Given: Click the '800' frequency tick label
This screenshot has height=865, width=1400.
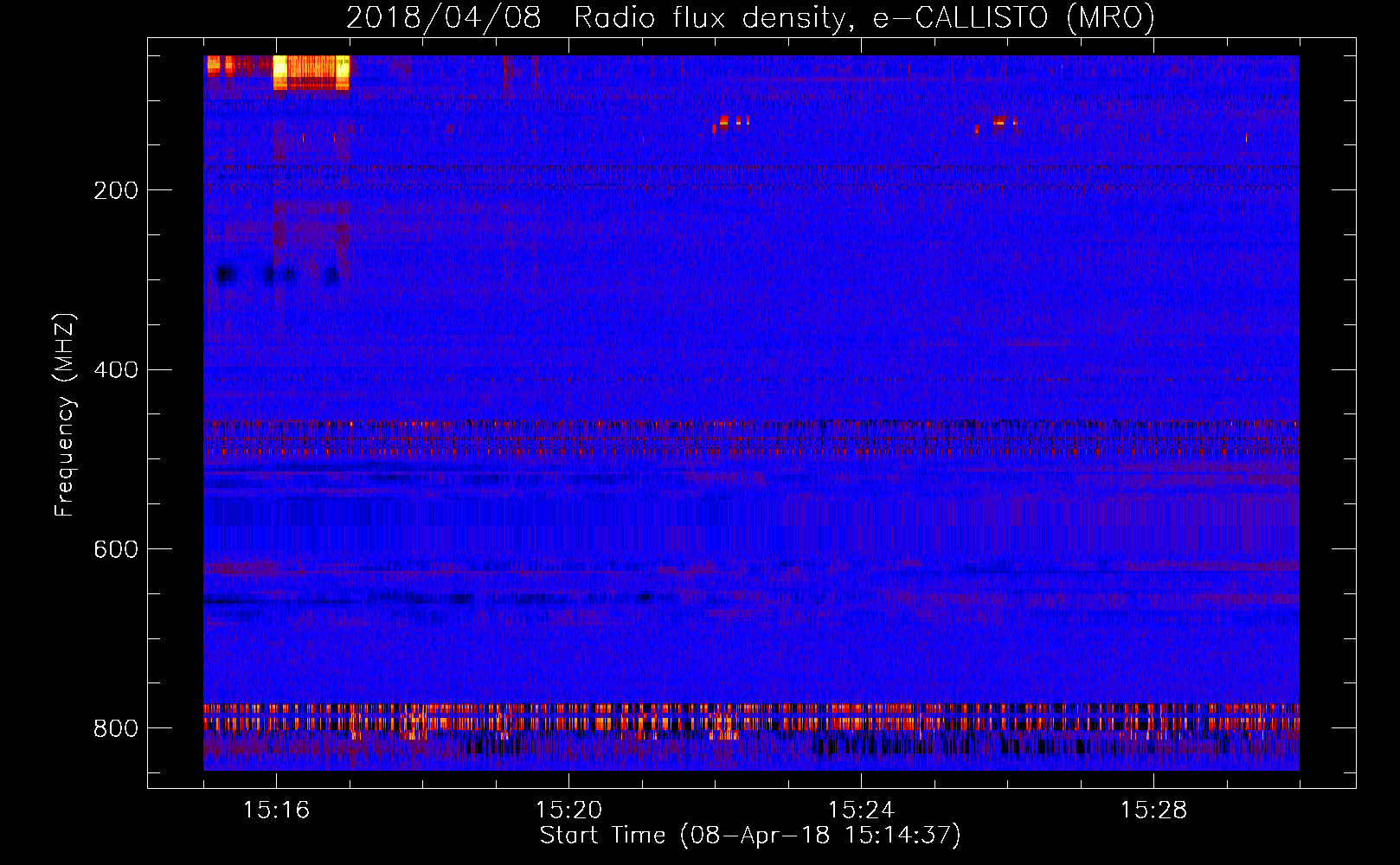Looking at the screenshot, I should click(116, 728).
